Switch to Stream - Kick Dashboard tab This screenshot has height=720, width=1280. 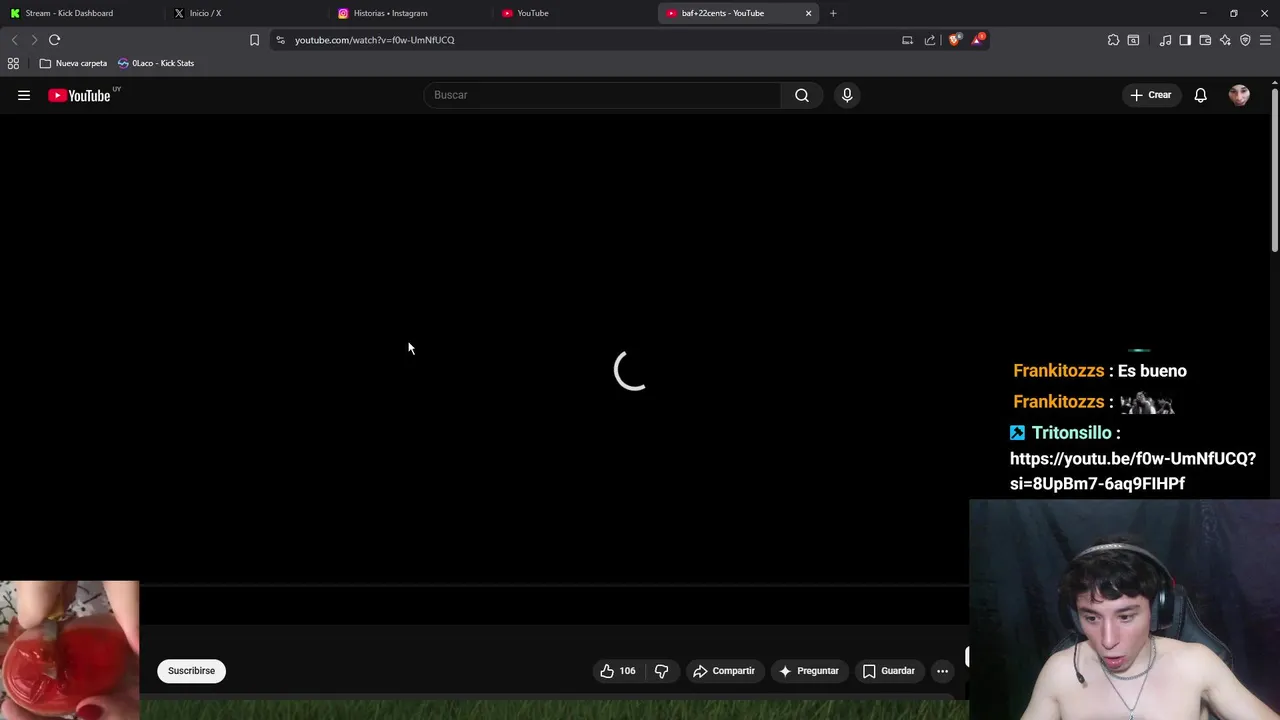(x=80, y=13)
